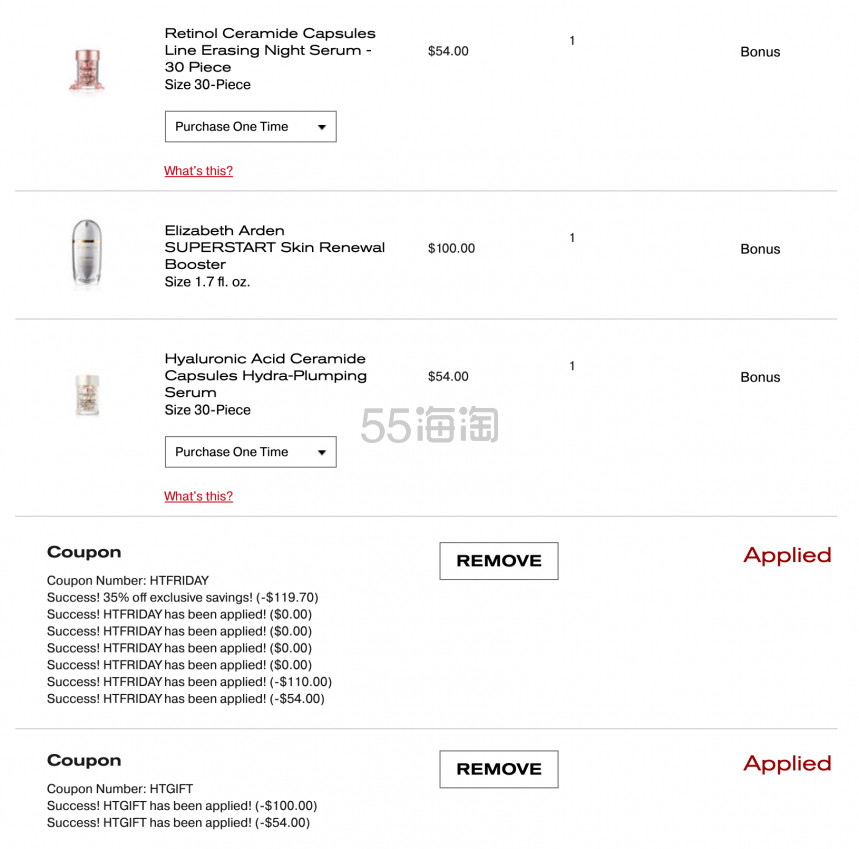Remove the HTFRIDAY coupon
Image resolution: width=859 pixels, height=849 pixels.
pyautogui.click(x=499, y=561)
